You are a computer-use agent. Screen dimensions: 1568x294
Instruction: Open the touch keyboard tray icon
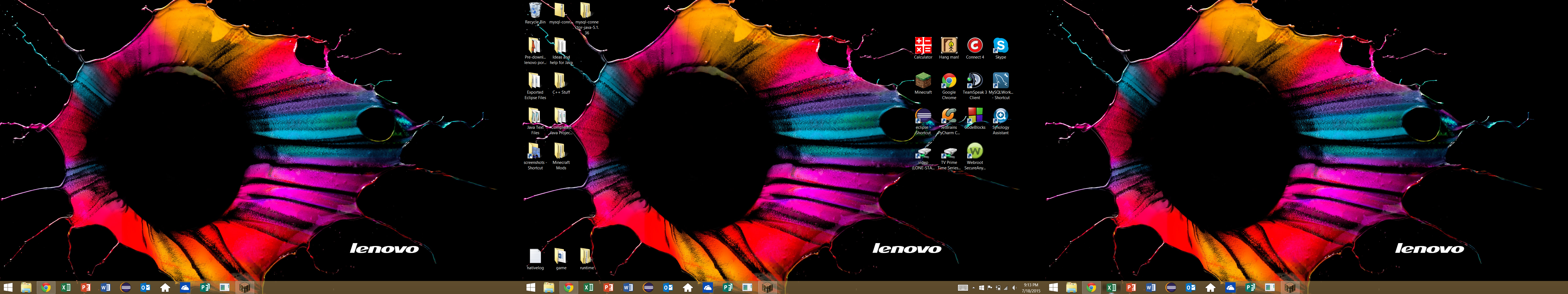(x=962, y=288)
